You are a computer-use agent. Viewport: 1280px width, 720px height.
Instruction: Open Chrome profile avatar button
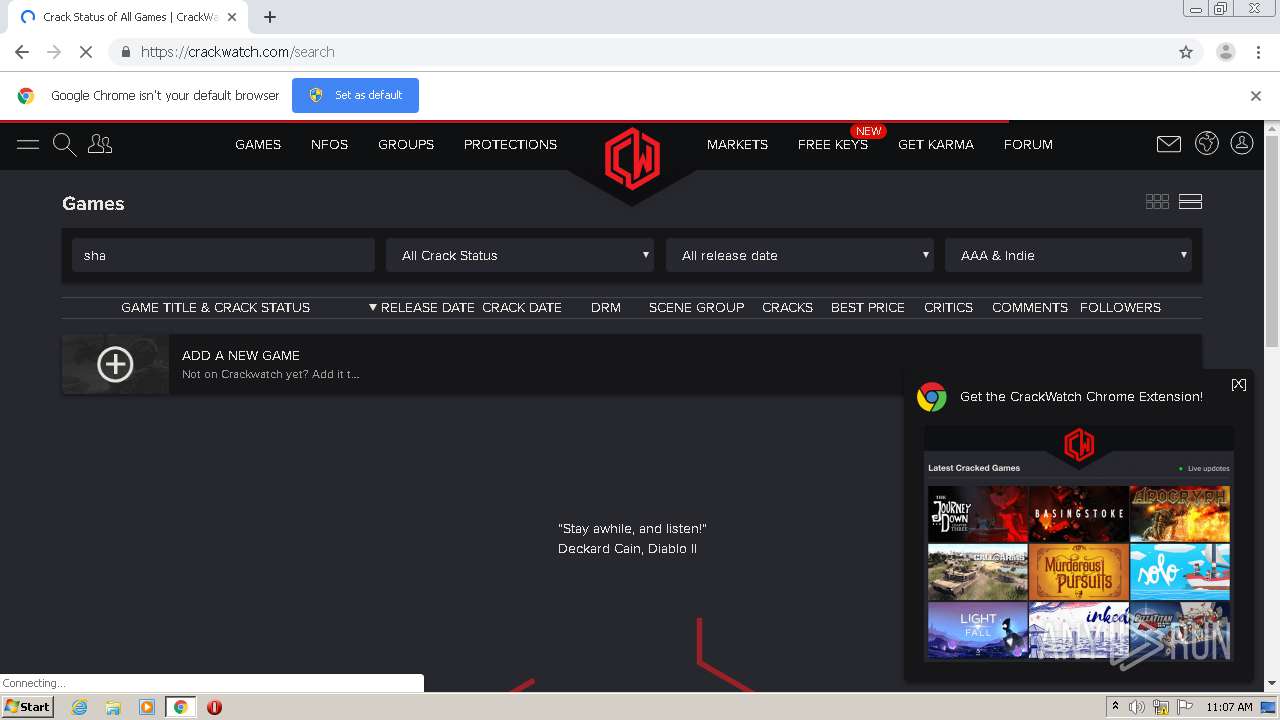tap(1225, 52)
